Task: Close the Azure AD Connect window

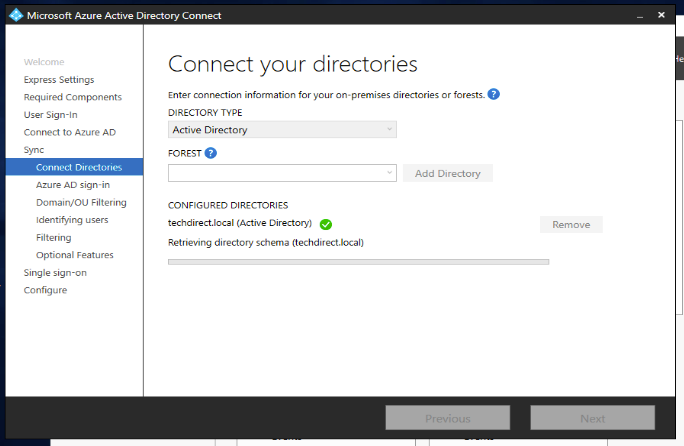Action: tap(661, 15)
